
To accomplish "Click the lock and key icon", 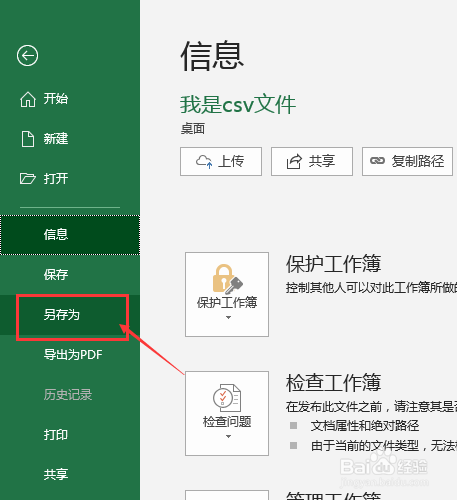I will click(227, 279).
